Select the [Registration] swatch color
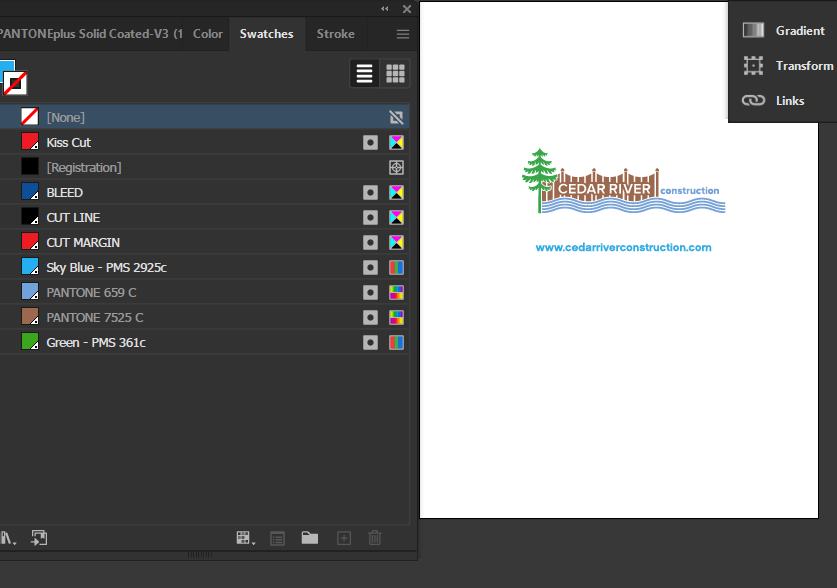Viewport: 837px width, 588px height. tap(30, 167)
